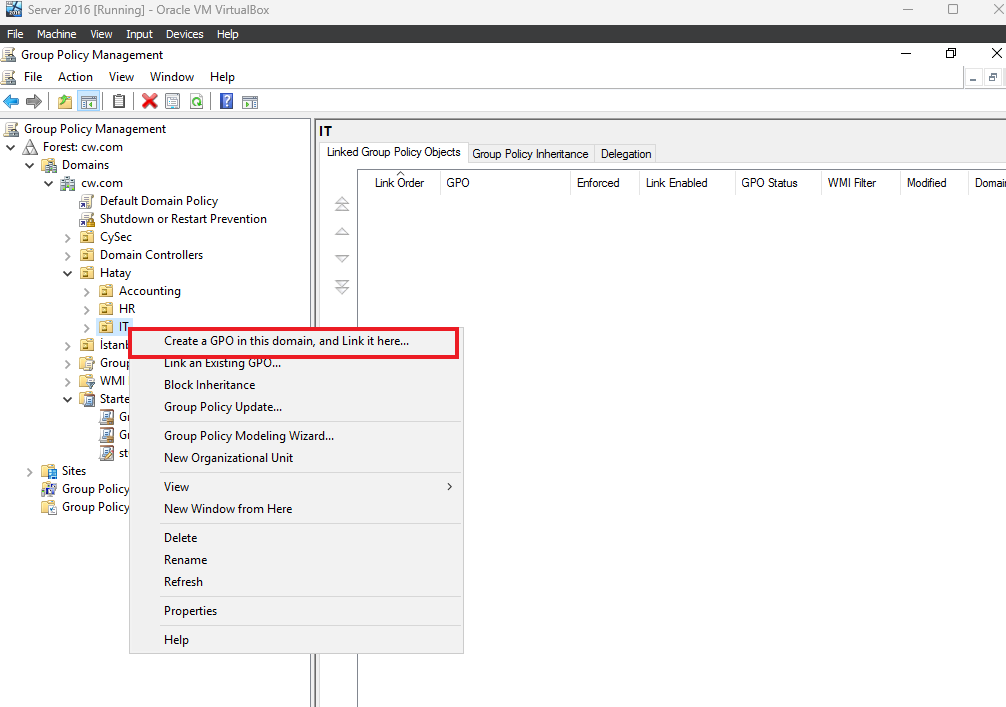Select Default Domain Policy in tree
Image resolution: width=1006 pixels, height=707 pixels.
pos(158,201)
